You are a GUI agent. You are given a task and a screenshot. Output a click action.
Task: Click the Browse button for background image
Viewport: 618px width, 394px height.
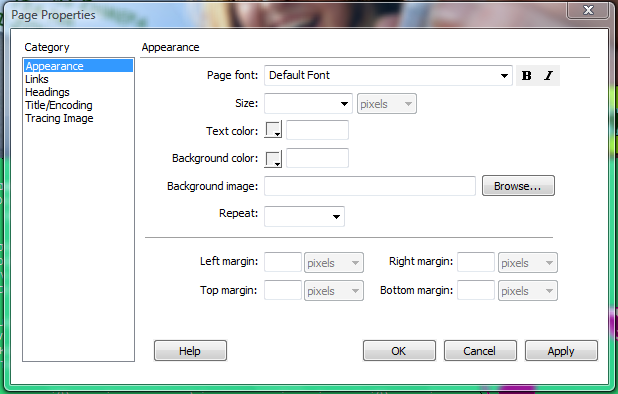click(518, 186)
